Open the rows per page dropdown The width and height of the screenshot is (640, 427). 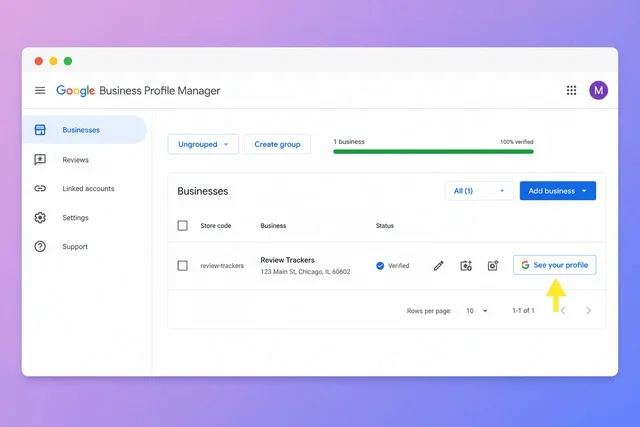click(477, 311)
